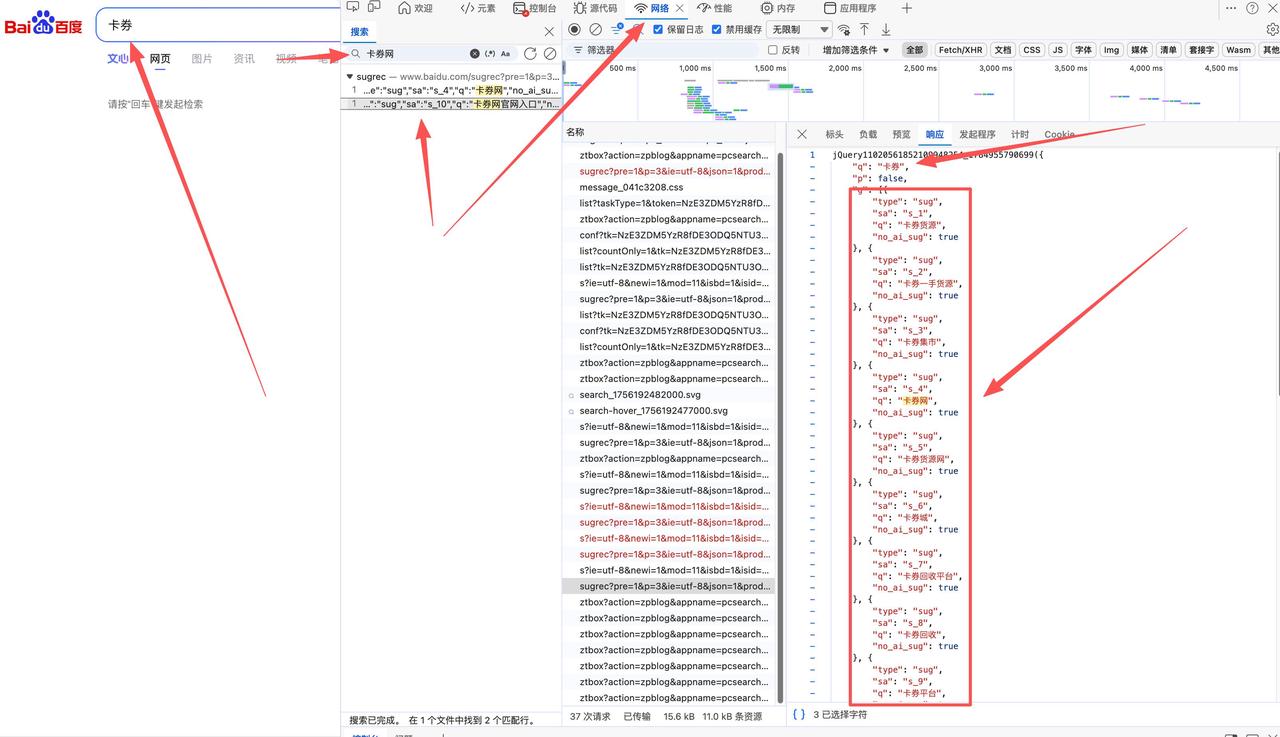1280x737 pixels.
Task: Select the s_4 卡券网 search result line
Action: pos(451,90)
